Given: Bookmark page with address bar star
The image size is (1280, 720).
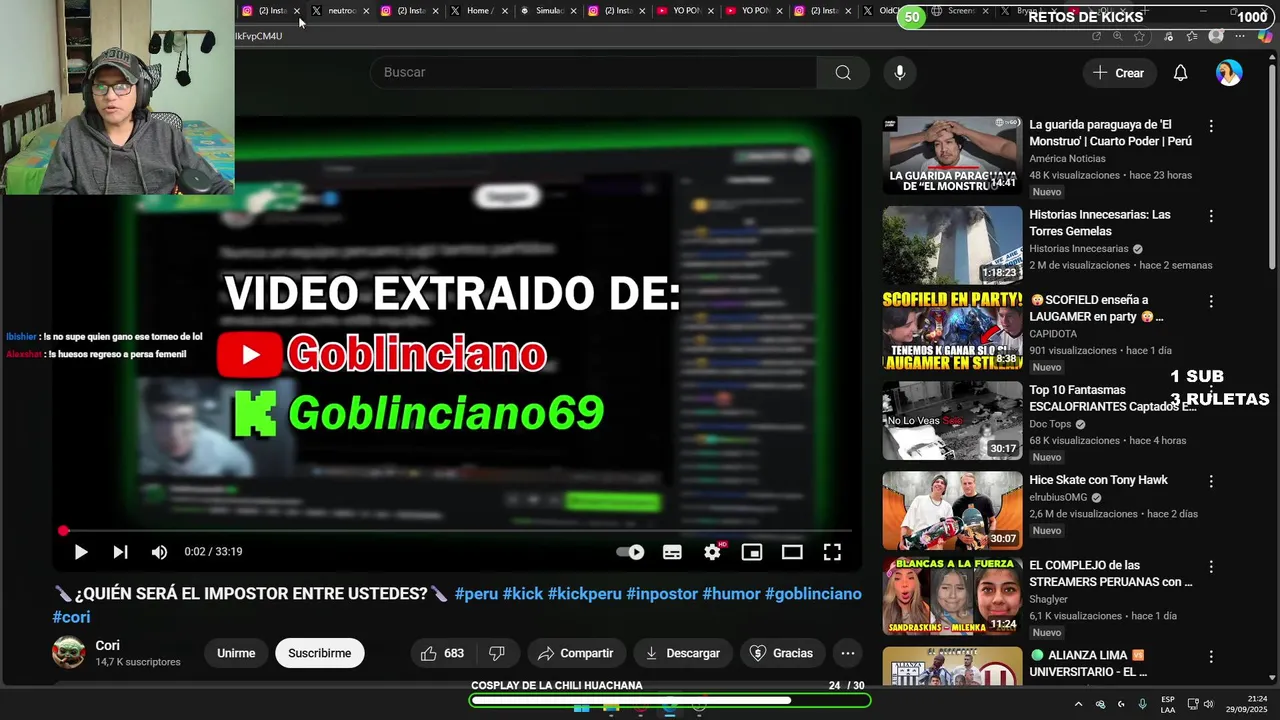Looking at the screenshot, I should click(x=1139, y=36).
